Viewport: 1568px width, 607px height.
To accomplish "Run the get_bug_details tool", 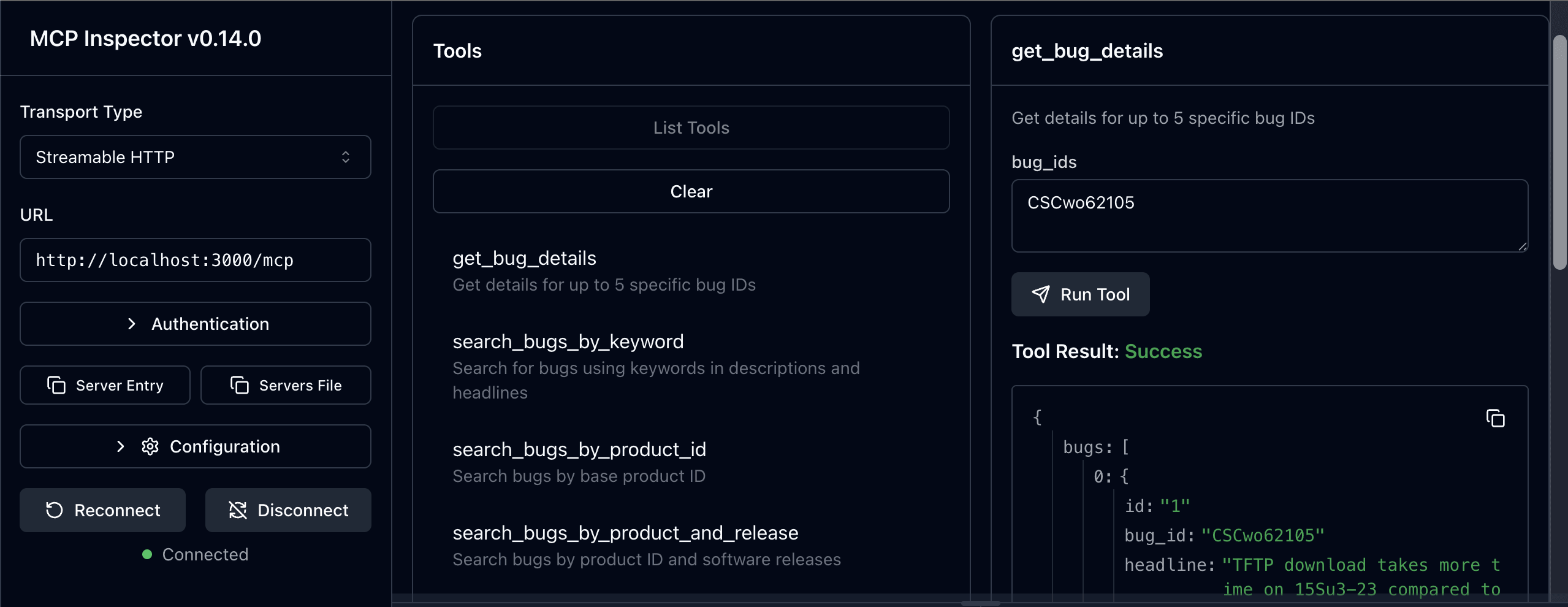I will [1080, 294].
